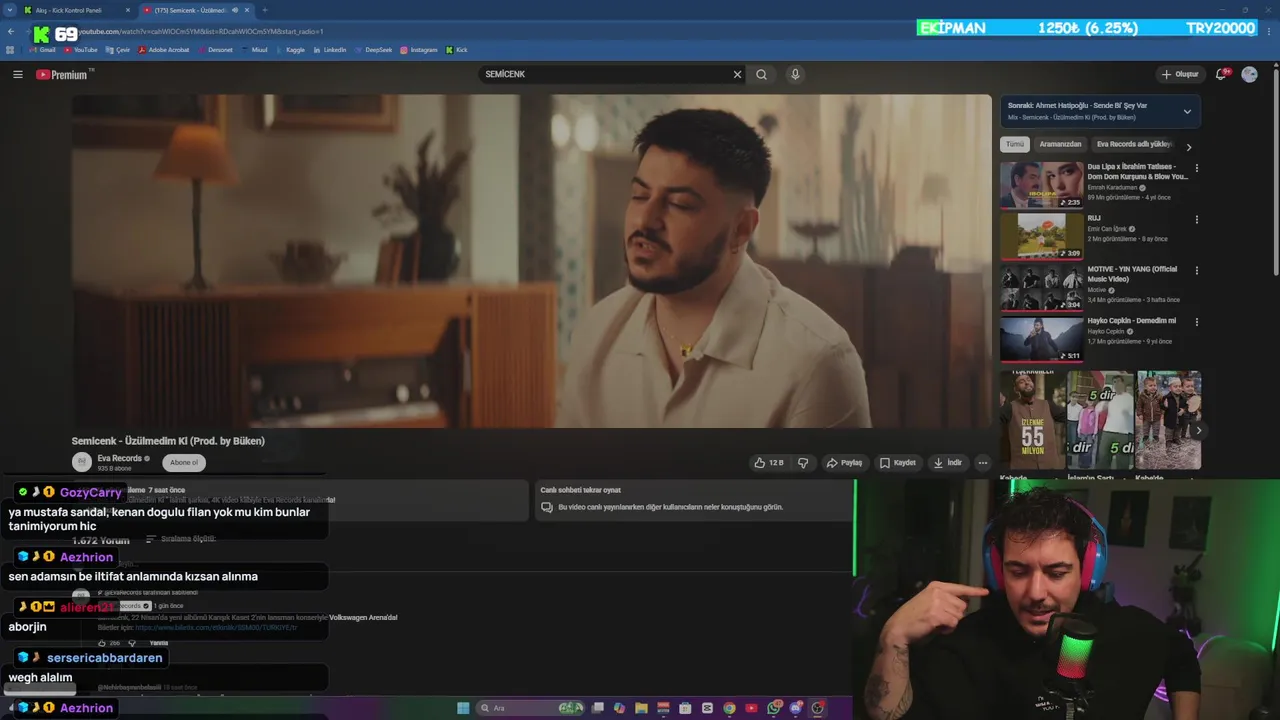Click the magnifier search button
This screenshot has width=1280, height=720.
tap(762, 74)
